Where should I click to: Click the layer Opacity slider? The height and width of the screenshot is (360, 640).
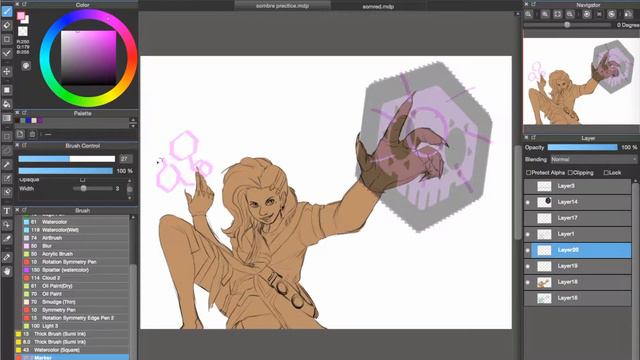pos(582,147)
